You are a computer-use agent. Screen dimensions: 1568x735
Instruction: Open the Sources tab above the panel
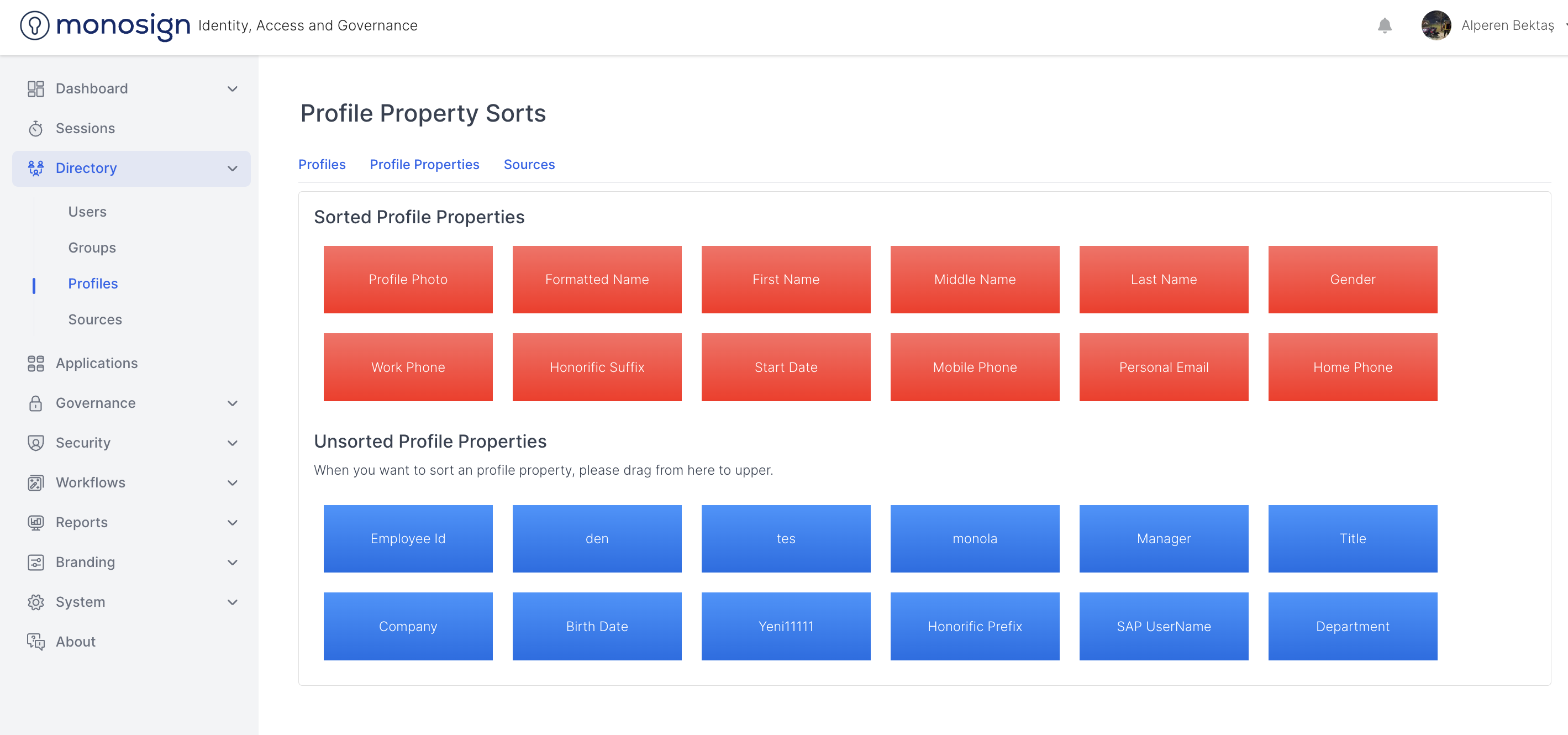528,165
